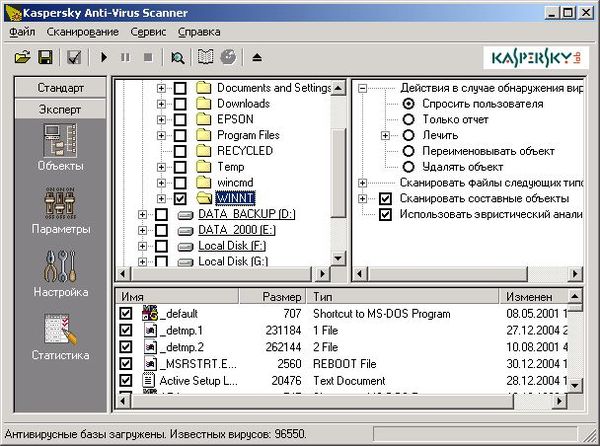Open the Настройка tools icon
The width and height of the screenshot is (600, 446).
click(60, 266)
